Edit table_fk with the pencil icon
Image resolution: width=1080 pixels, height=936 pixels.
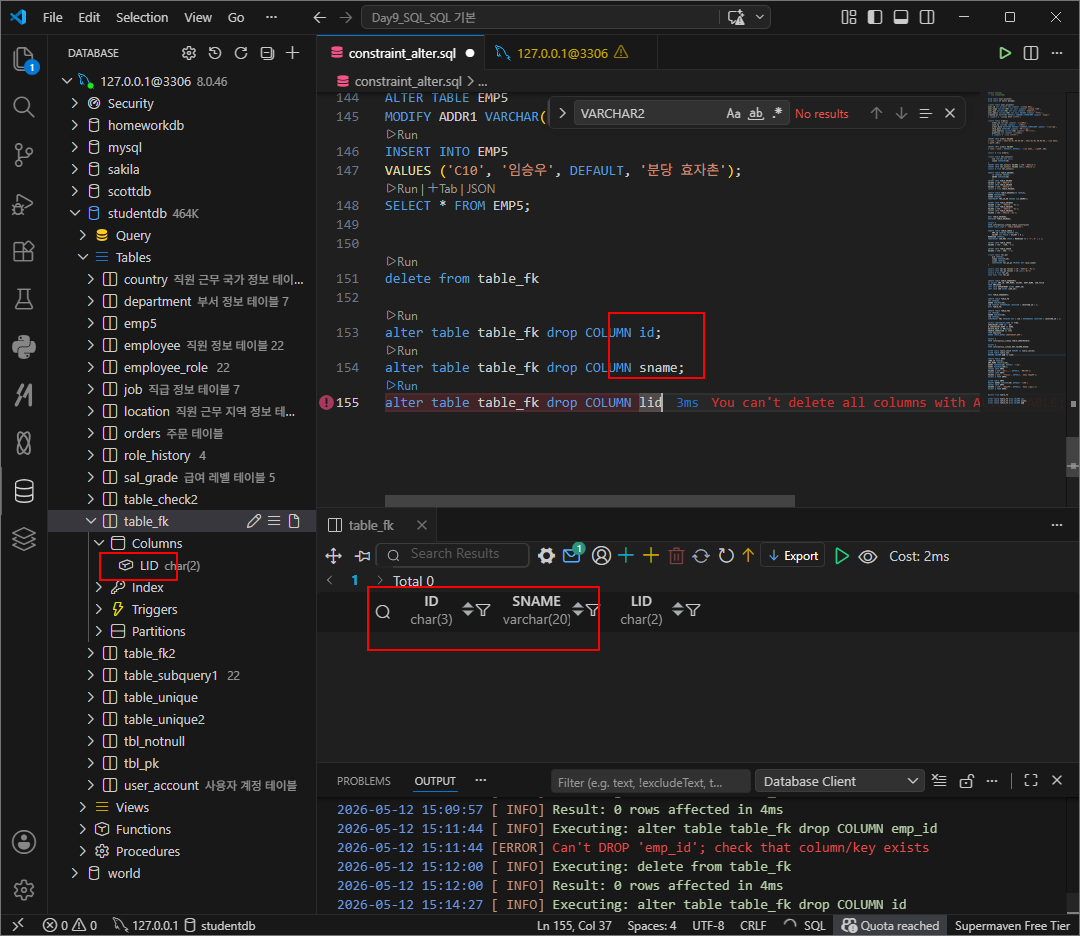253,521
